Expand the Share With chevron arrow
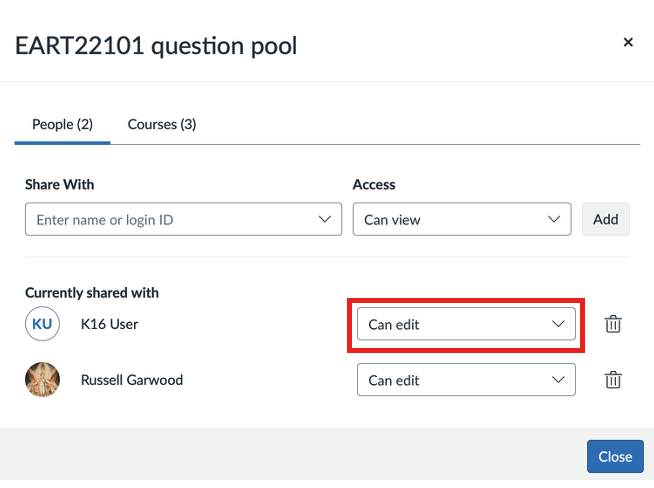The height and width of the screenshot is (488, 654). (324, 219)
